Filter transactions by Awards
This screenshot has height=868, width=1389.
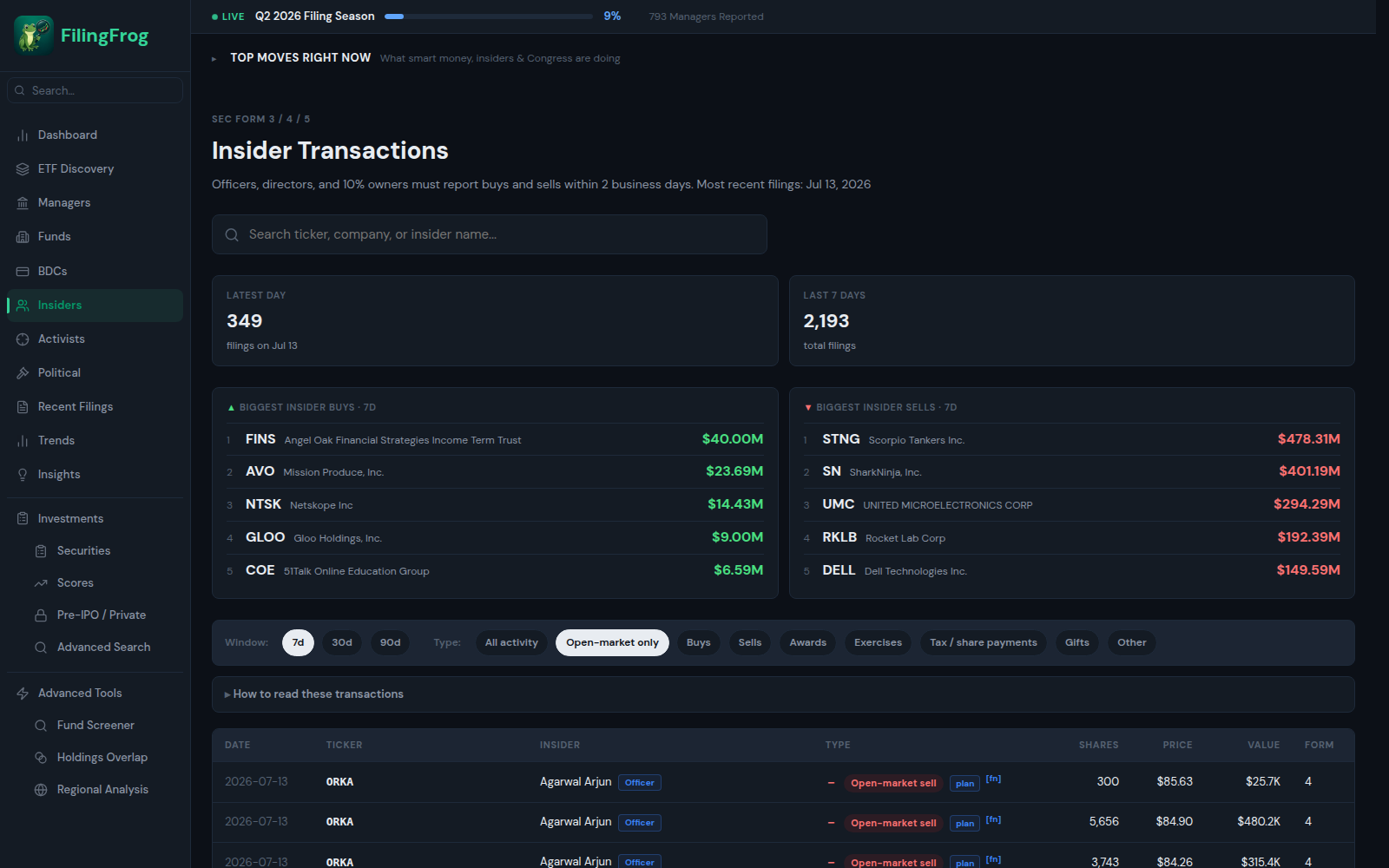point(808,642)
